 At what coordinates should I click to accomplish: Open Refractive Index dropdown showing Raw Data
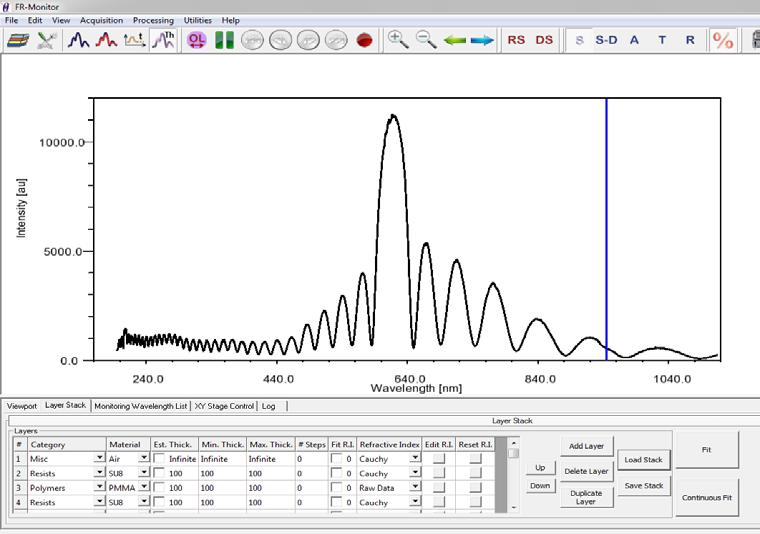[415, 487]
